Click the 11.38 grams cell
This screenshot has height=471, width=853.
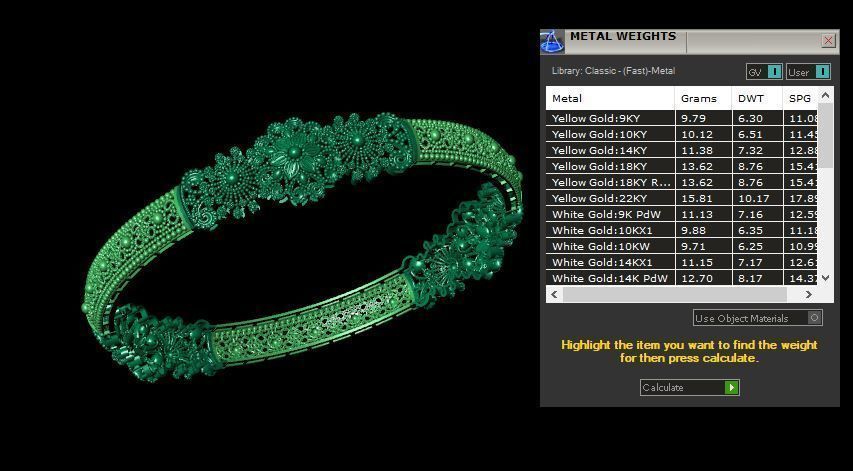[703, 150]
